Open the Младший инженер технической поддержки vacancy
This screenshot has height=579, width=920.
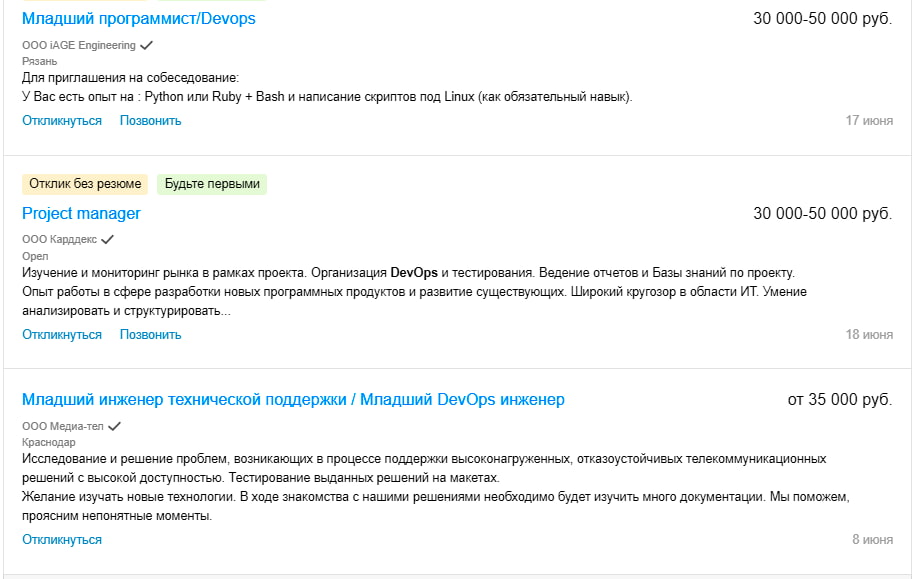293,399
